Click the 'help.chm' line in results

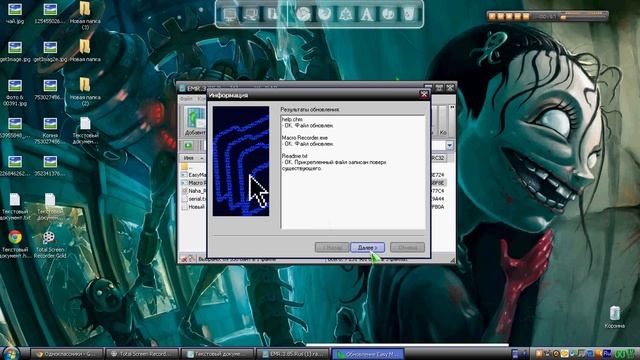[292, 119]
